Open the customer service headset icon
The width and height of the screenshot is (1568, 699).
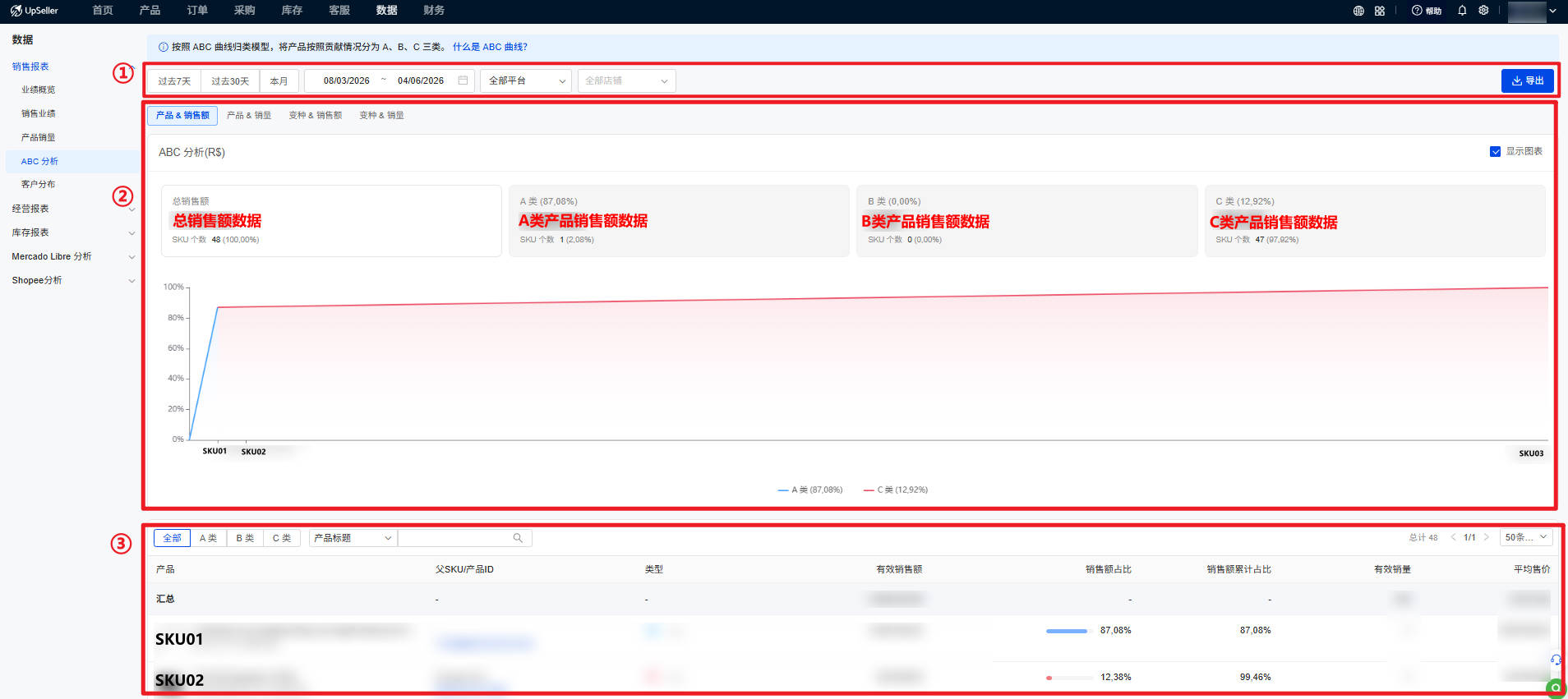(1556, 660)
